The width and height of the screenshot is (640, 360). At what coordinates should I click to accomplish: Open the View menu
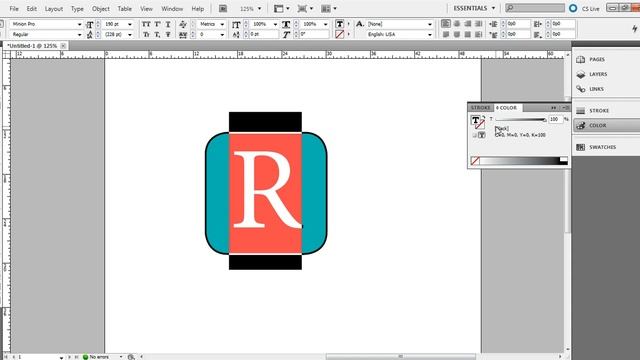(x=146, y=9)
